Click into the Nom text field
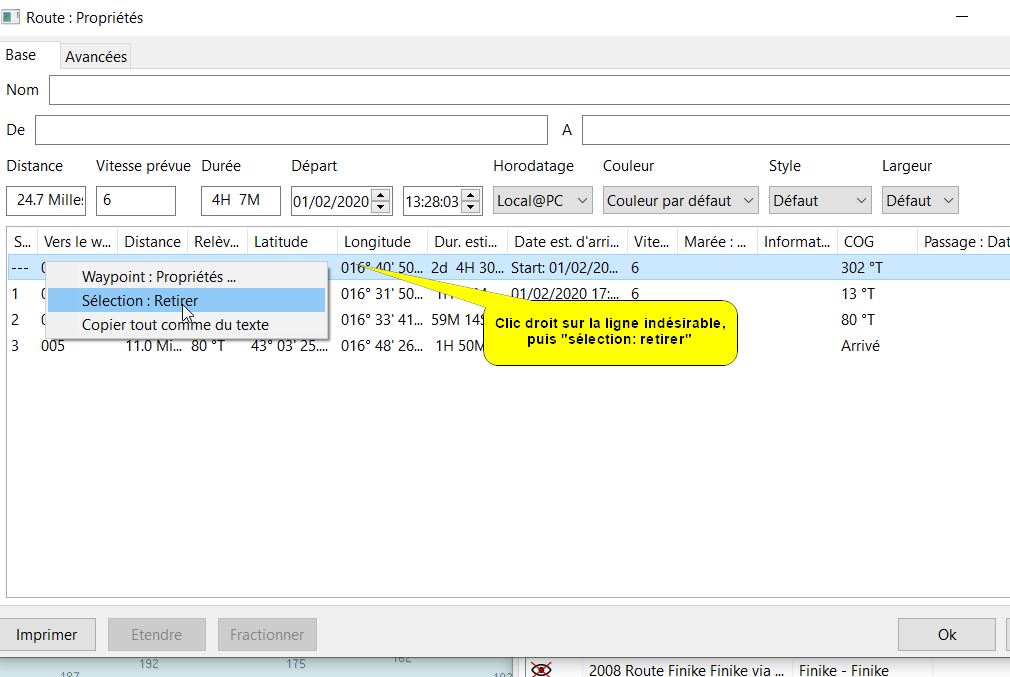 (528, 90)
